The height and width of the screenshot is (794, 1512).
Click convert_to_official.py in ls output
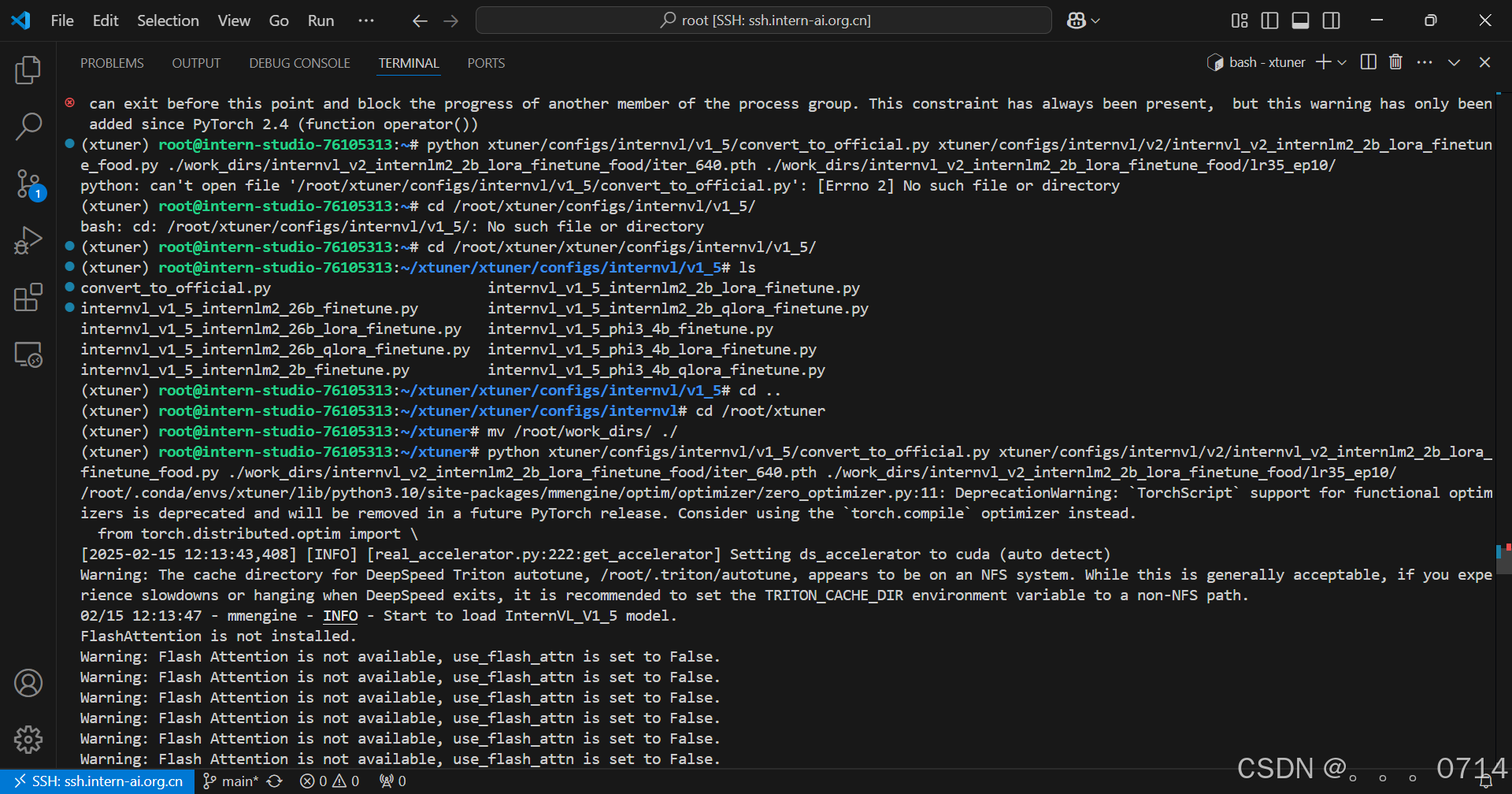click(x=176, y=288)
